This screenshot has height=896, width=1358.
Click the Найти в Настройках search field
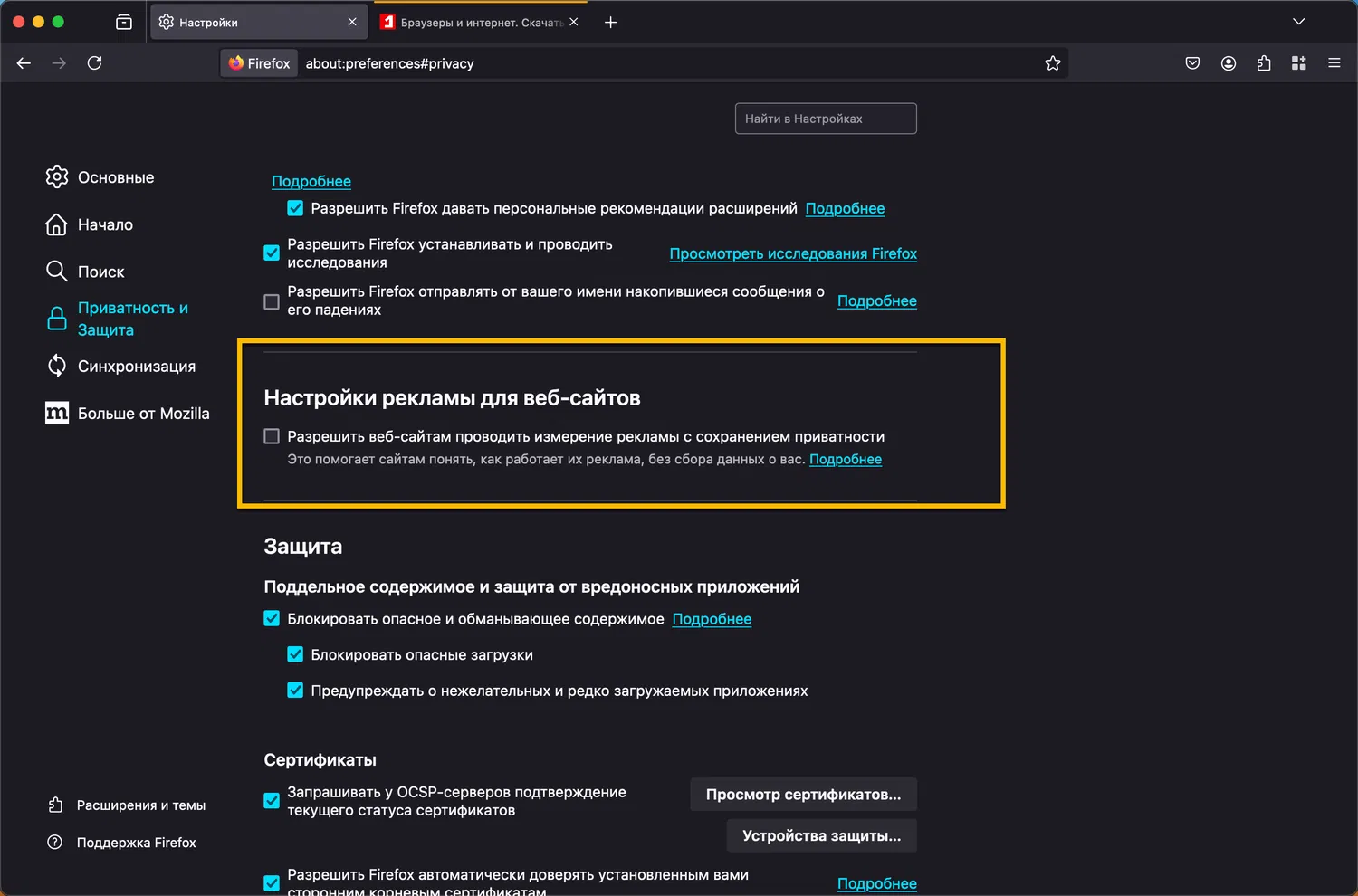[x=826, y=119]
